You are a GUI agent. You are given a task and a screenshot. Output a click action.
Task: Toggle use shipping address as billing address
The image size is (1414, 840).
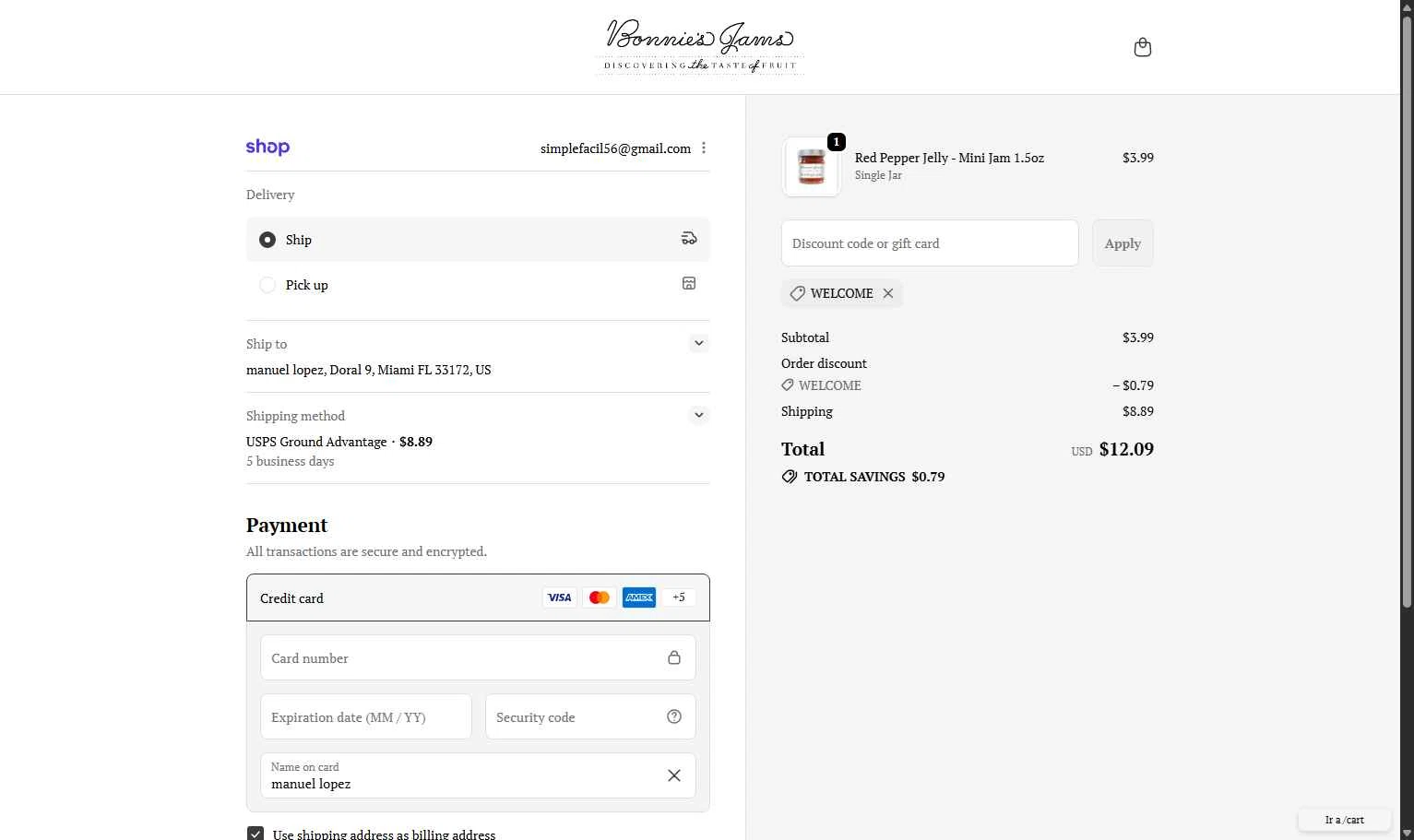coord(255,834)
